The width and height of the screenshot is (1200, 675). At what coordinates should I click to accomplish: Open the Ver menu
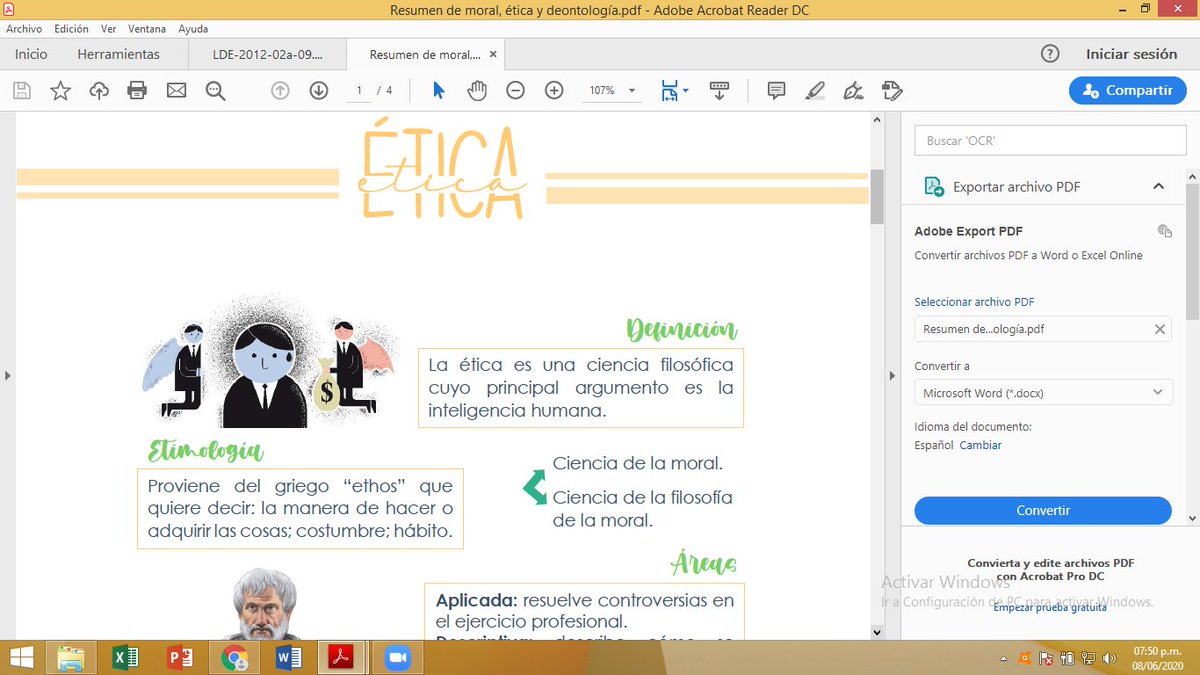pyautogui.click(x=109, y=29)
